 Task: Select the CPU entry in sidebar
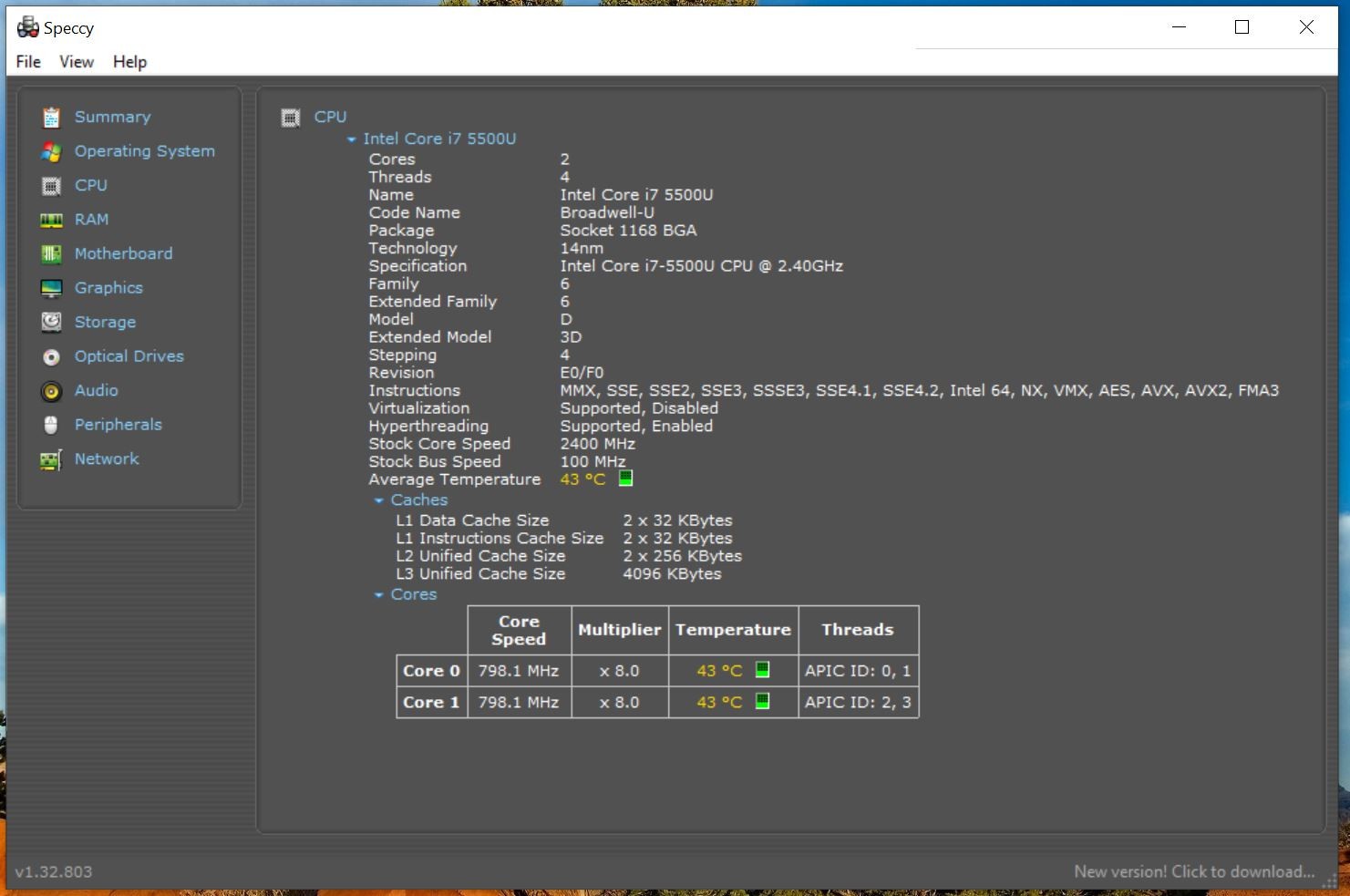pyautogui.click(x=91, y=185)
